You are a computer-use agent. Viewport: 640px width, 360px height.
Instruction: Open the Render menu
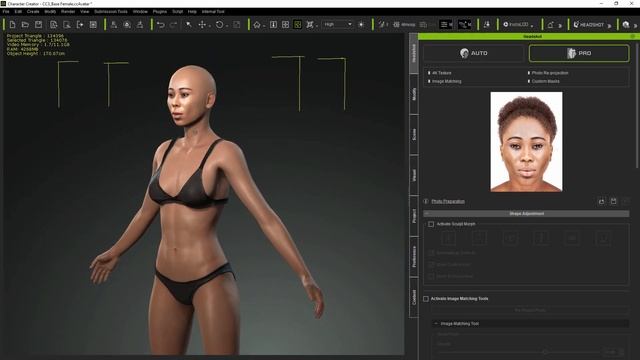(x=68, y=12)
